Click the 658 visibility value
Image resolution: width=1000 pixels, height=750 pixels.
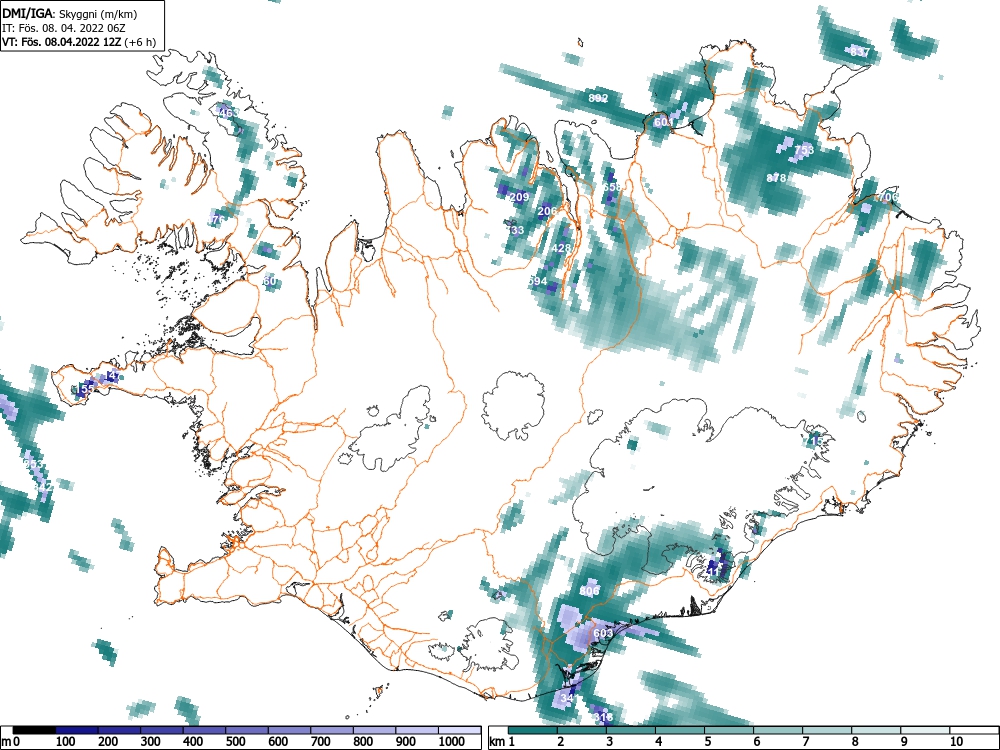click(x=611, y=187)
